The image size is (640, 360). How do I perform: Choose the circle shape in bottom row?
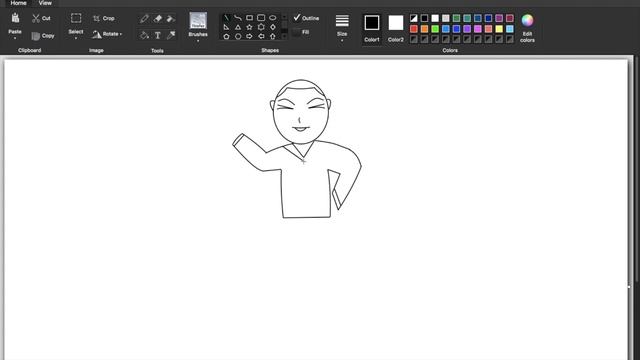[238, 36]
